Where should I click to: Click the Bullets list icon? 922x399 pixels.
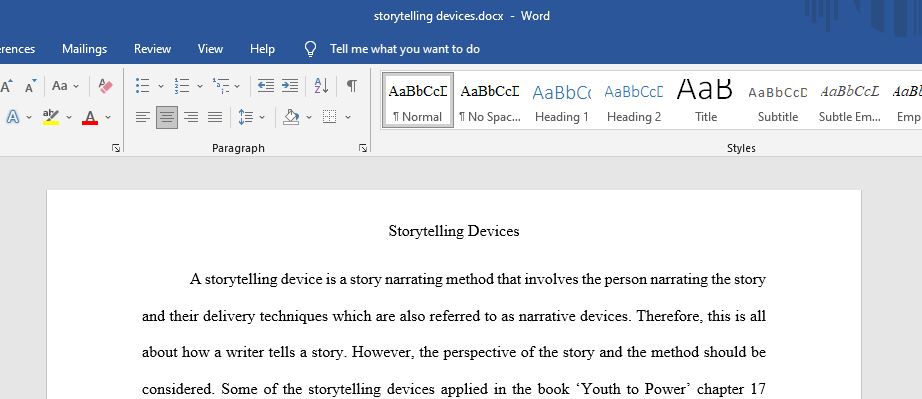[x=142, y=86]
